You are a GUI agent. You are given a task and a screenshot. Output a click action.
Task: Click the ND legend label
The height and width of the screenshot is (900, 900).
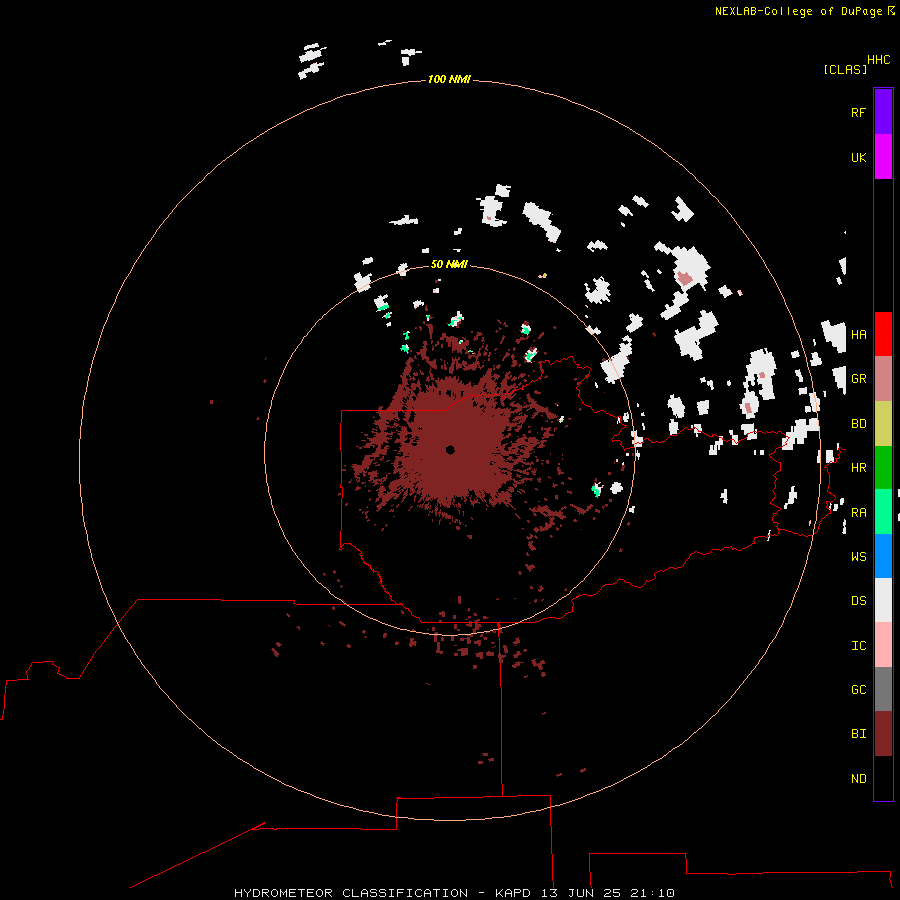tap(858, 778)
